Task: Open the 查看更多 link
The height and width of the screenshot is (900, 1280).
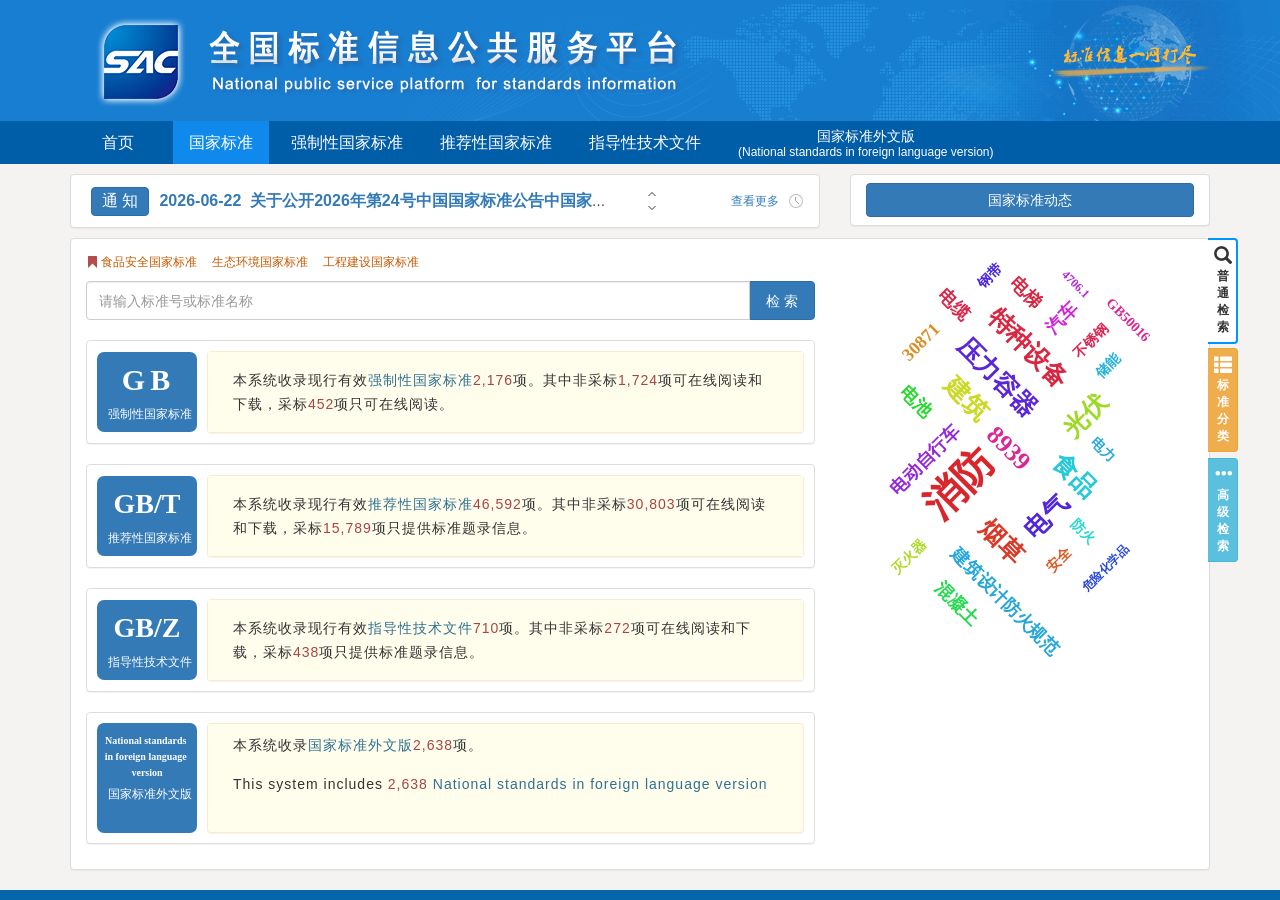Action: [x=755, y=201]
